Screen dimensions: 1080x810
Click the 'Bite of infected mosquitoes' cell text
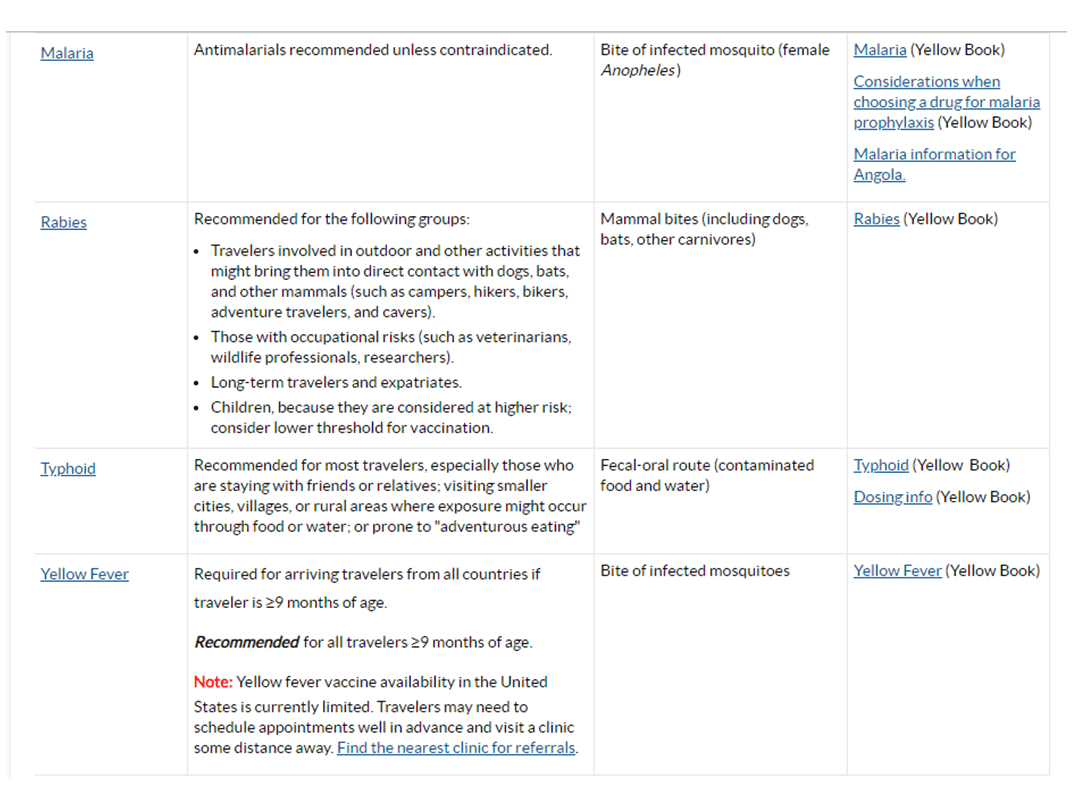tap(695, 570)
